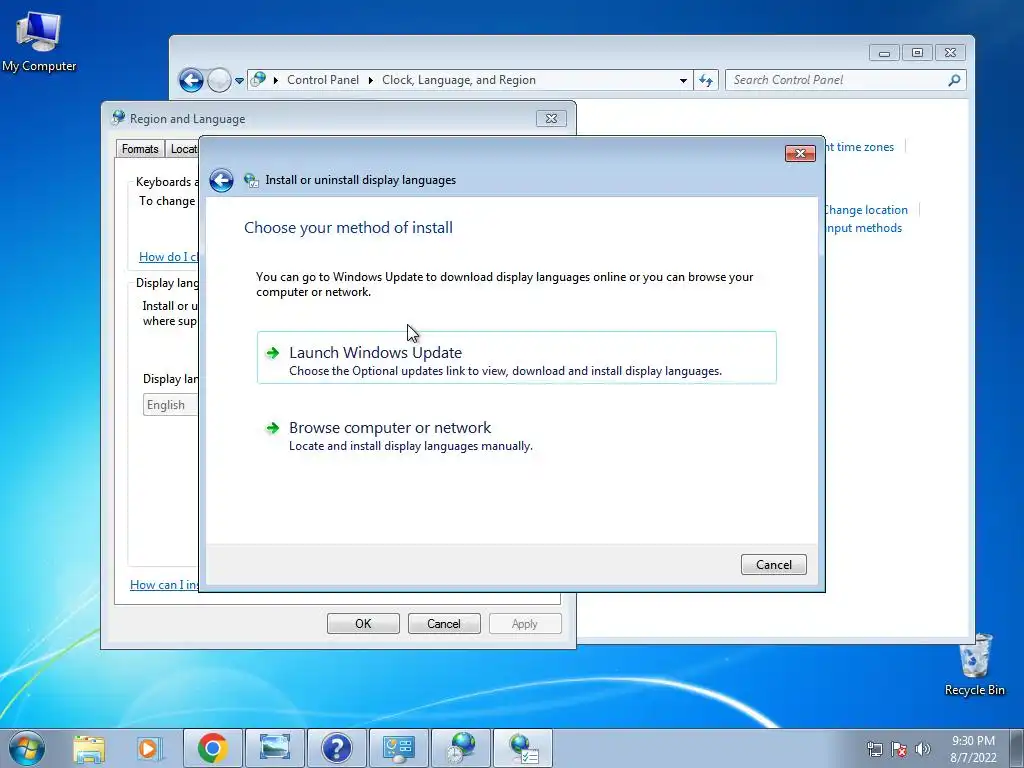Click the Action Center flag tray icon

pyautogui.click(x=899, y=749)
